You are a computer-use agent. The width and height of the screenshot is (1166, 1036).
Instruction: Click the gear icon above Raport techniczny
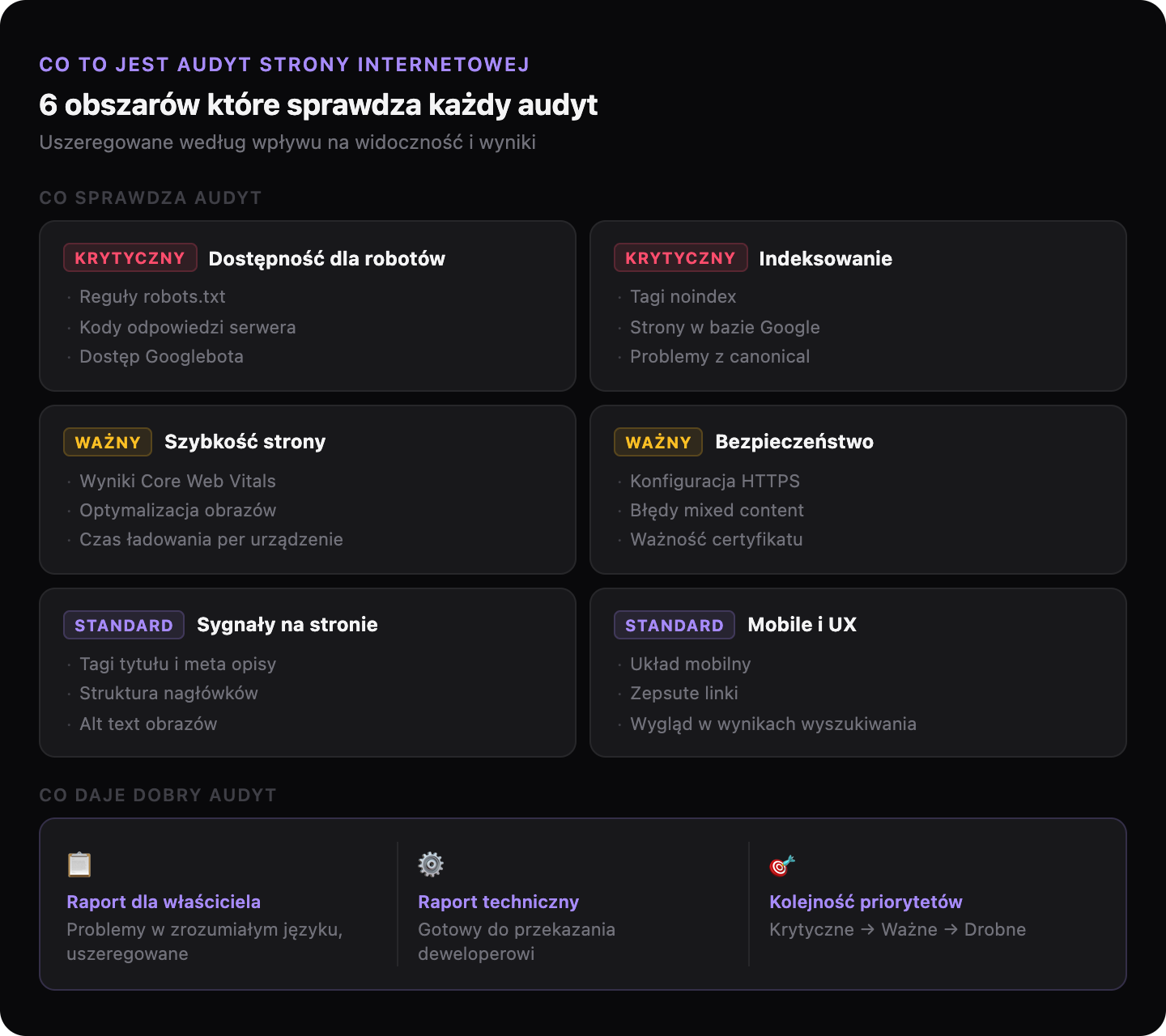click(431, 864)
